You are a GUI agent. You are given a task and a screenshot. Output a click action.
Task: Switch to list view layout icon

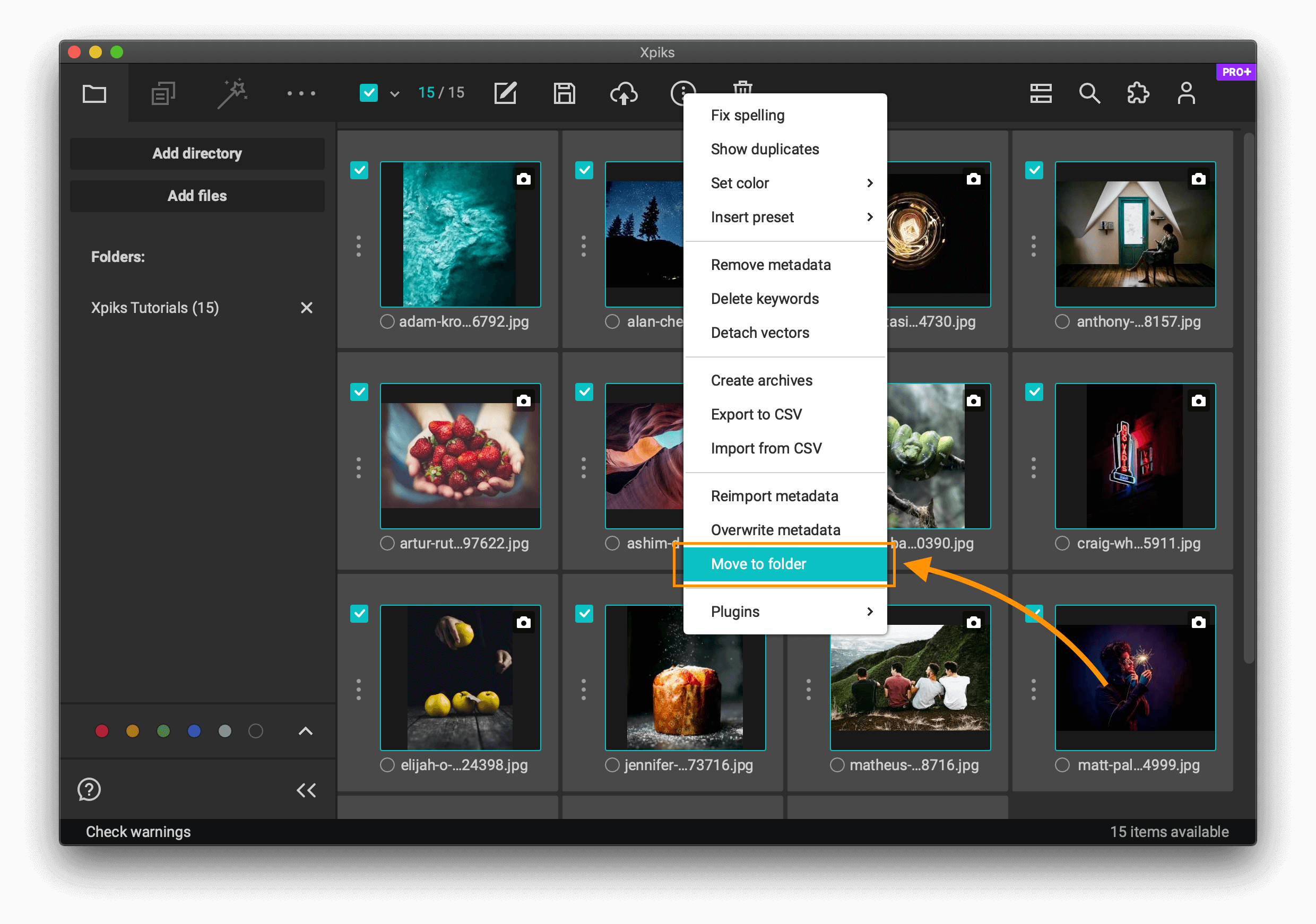click(x=1040, y=93)
